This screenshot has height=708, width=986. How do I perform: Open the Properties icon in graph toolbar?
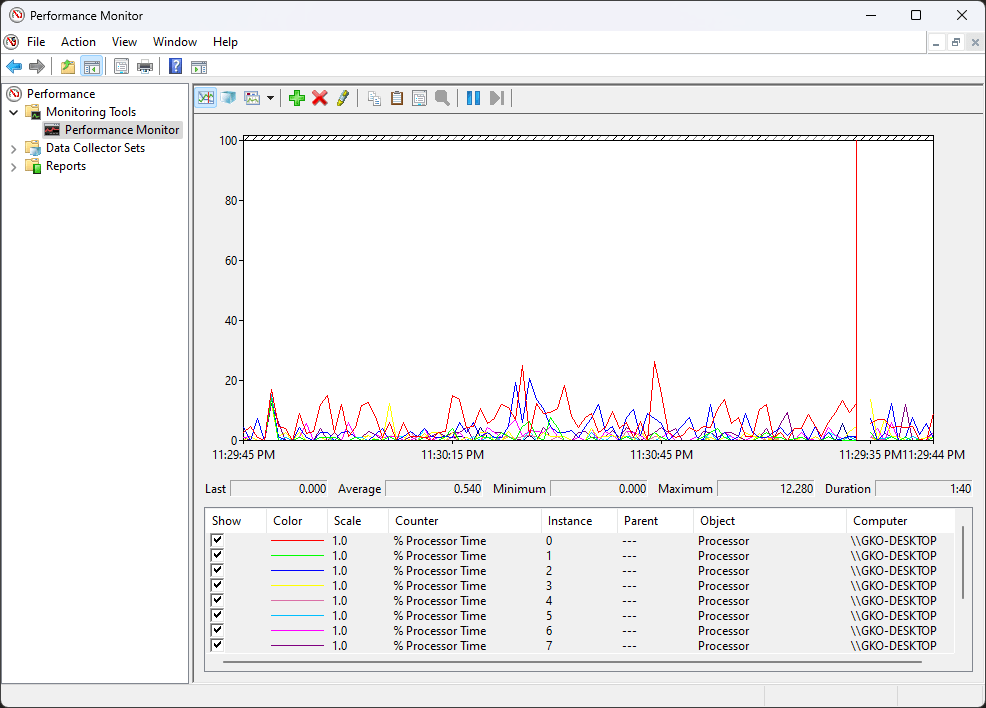coord(419,98)
